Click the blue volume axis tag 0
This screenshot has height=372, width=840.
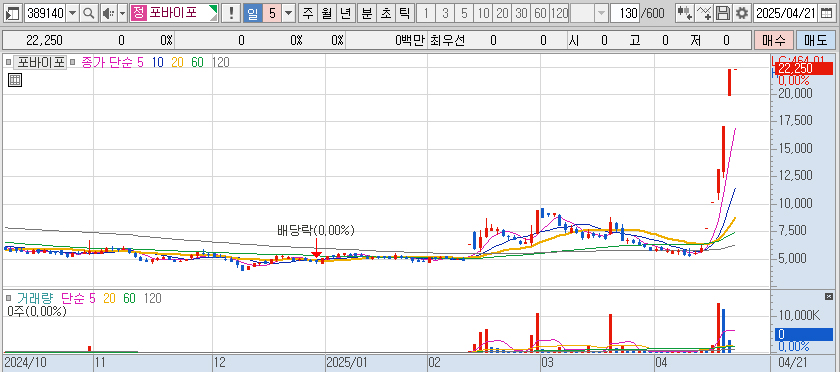pyautogui.click(x=804, y=334)
